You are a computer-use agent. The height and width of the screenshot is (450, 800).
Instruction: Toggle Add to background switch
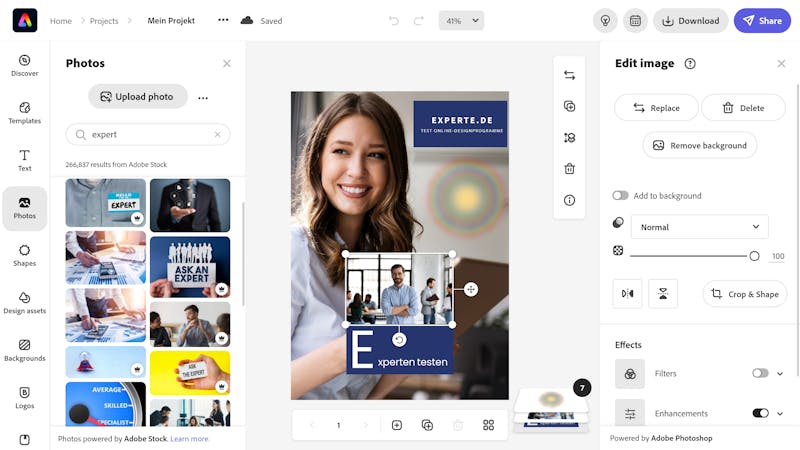(620, 195)
